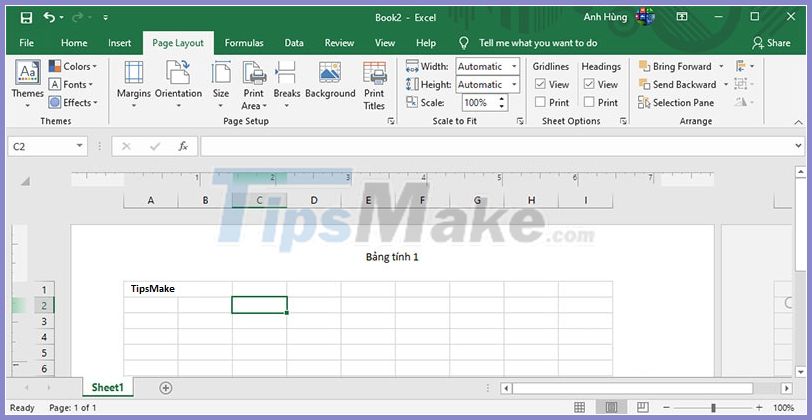
Task: Toggle Headings View checkbox
Action: [x=589, y=84]
